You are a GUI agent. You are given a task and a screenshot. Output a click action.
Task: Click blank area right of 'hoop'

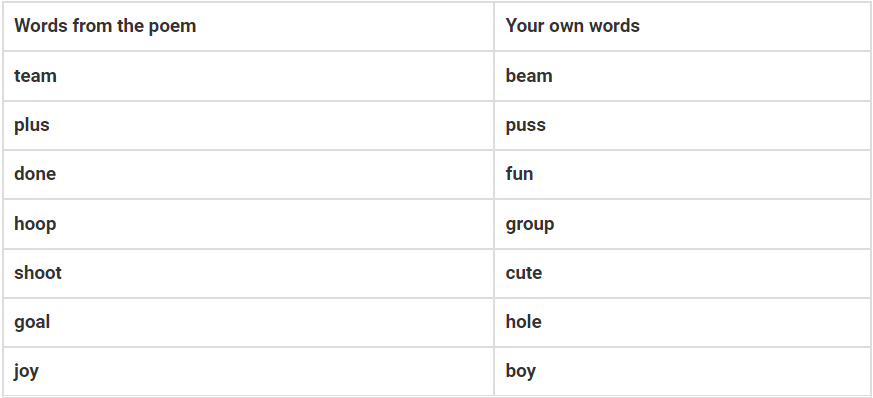[275, 224]
